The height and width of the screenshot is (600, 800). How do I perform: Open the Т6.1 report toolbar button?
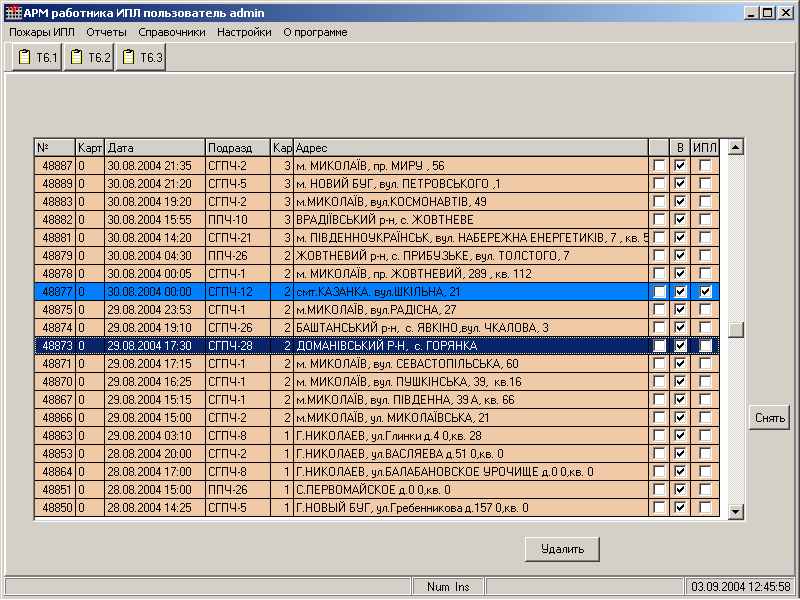tap(37, 57)
